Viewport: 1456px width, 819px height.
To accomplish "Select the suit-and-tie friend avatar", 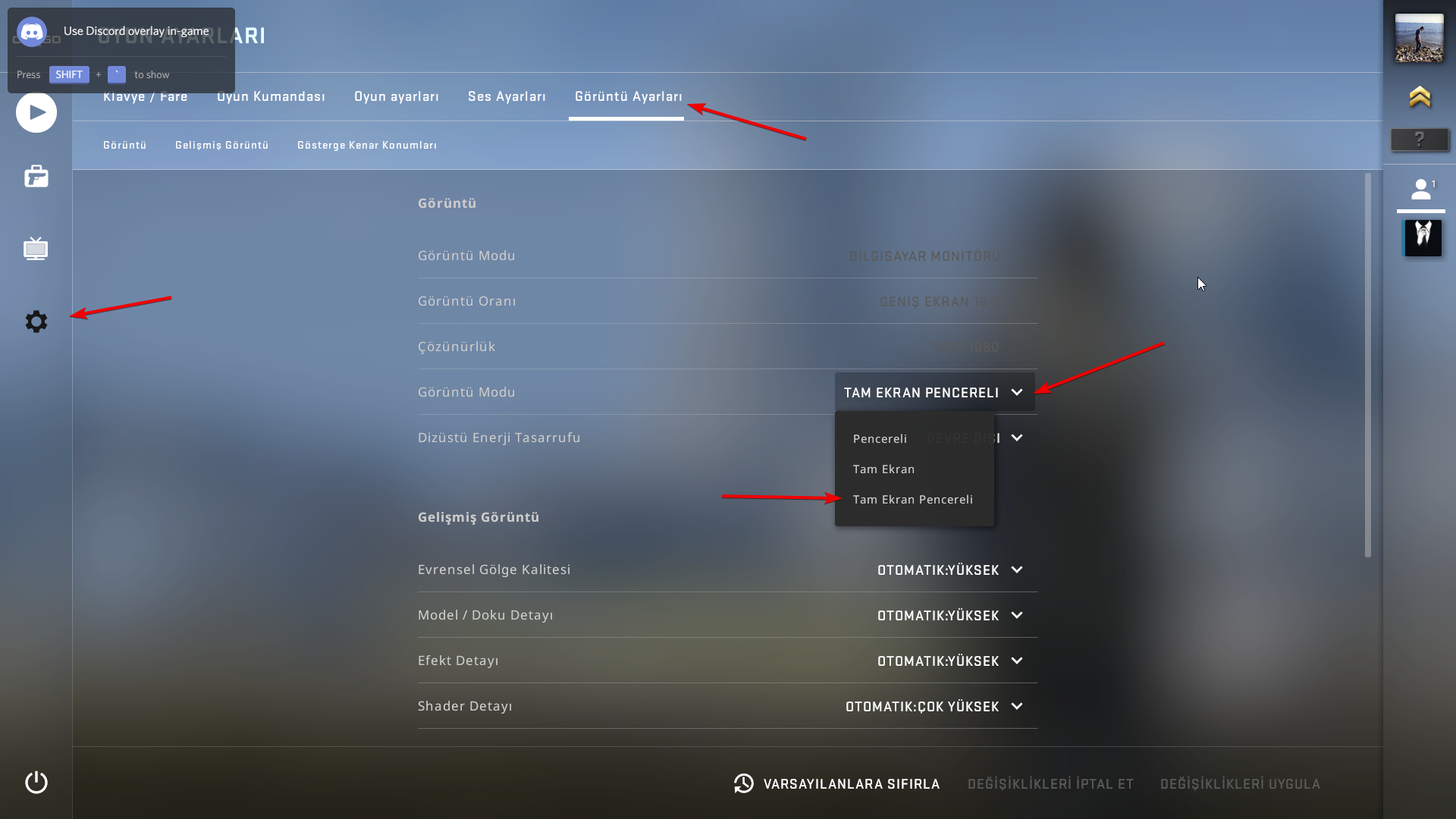I will (1423, 238).
